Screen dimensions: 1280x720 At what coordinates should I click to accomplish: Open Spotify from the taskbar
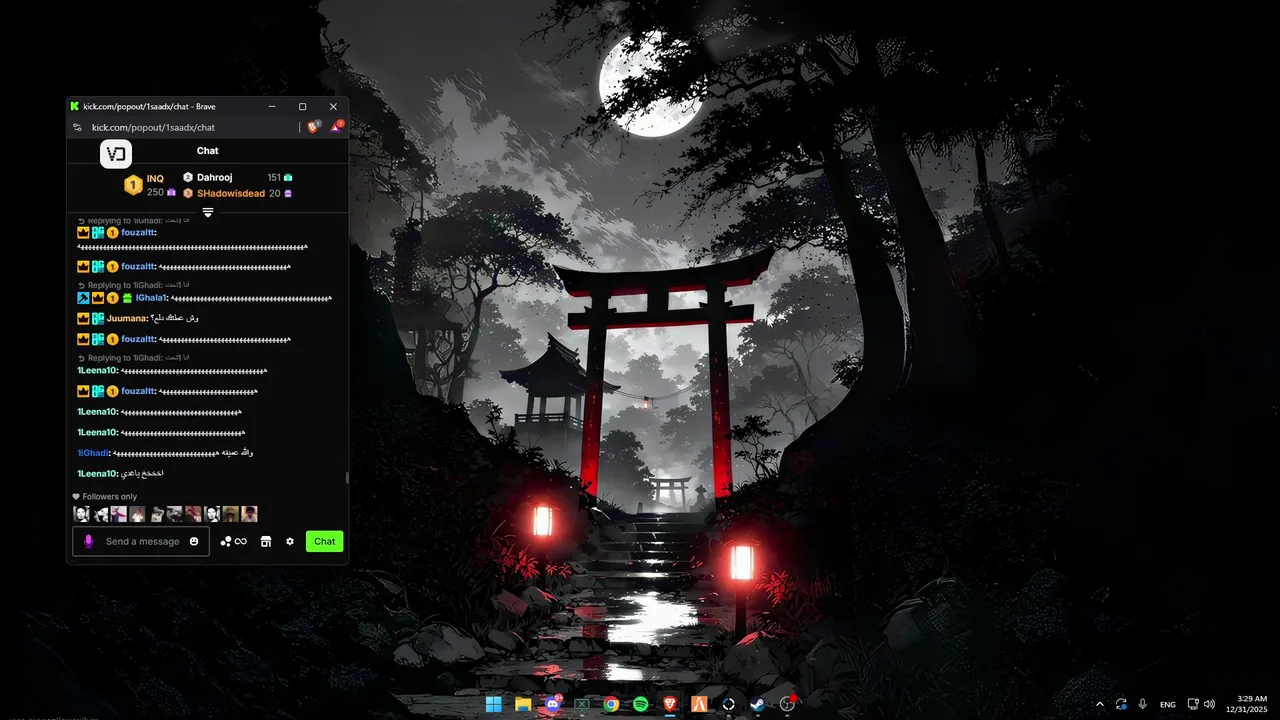pos(641,704)
